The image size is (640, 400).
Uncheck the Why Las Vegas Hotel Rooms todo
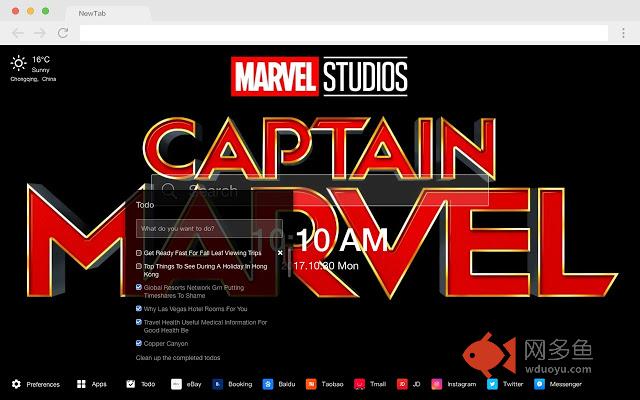[139, 309]
